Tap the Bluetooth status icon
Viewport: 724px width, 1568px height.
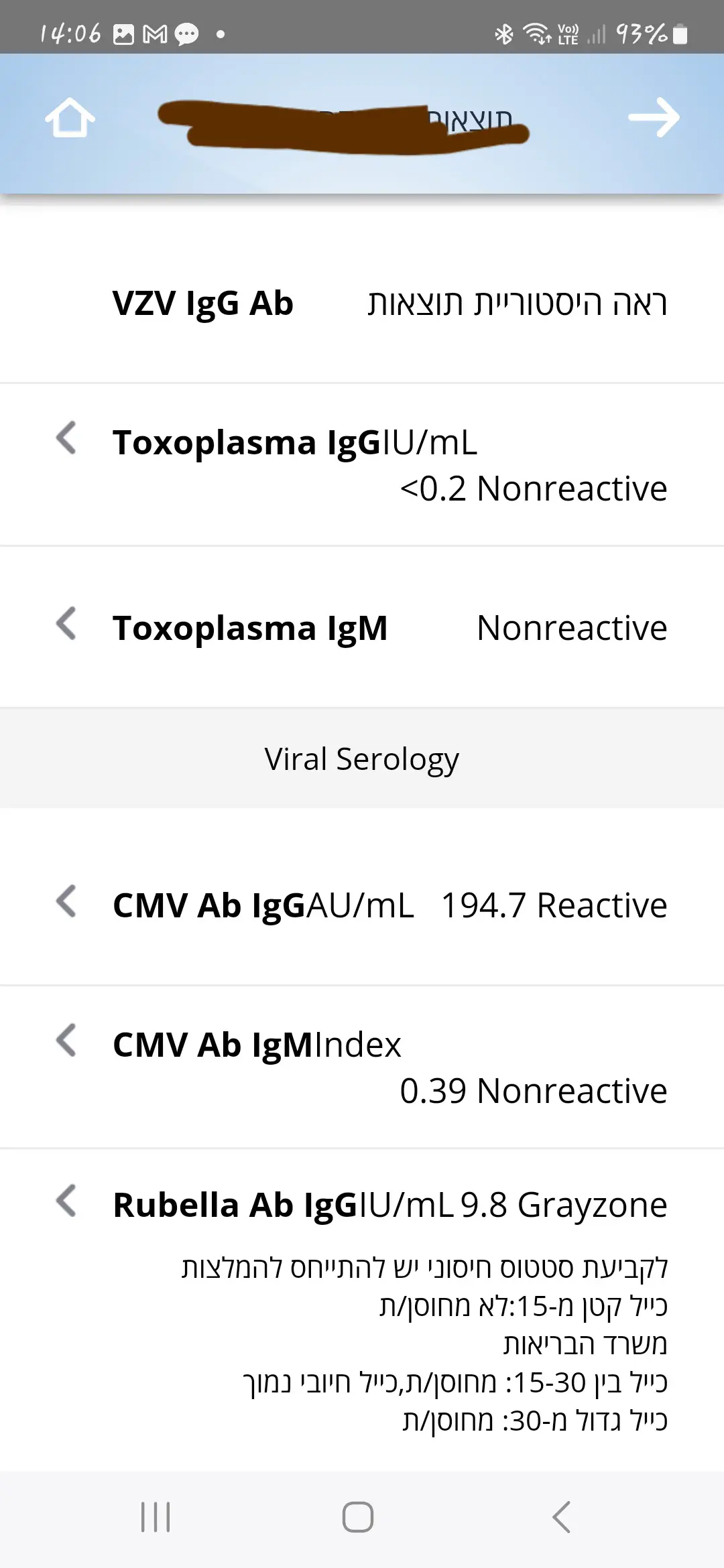503,34
